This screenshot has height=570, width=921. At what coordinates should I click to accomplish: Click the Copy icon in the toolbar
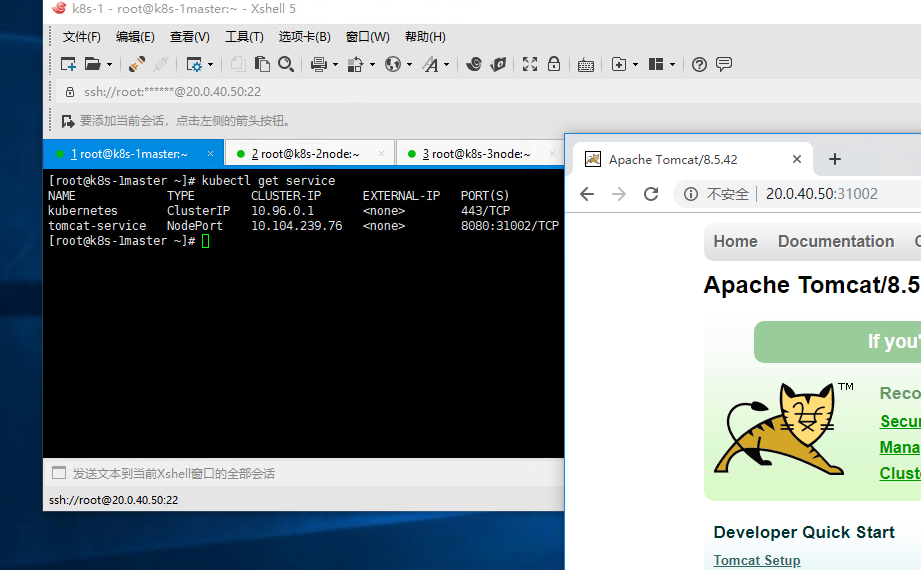click(x=238, y=64)
